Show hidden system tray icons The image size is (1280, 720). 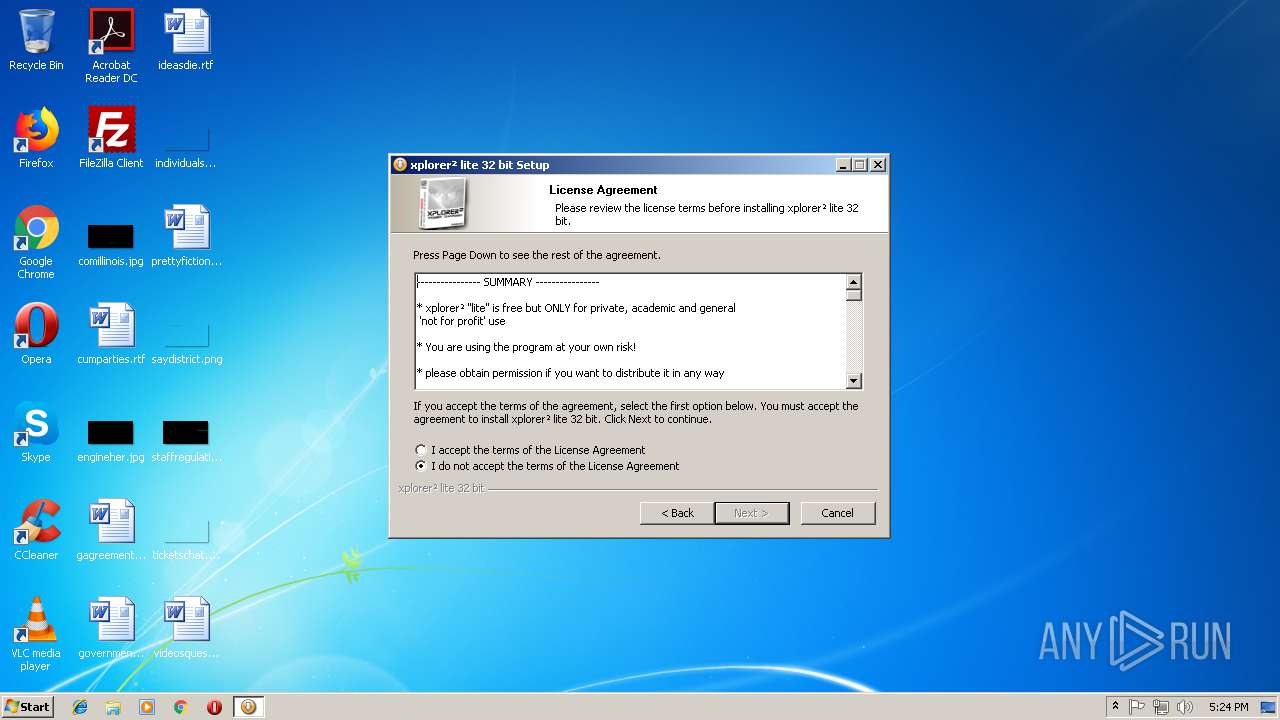coord(1115,707)
